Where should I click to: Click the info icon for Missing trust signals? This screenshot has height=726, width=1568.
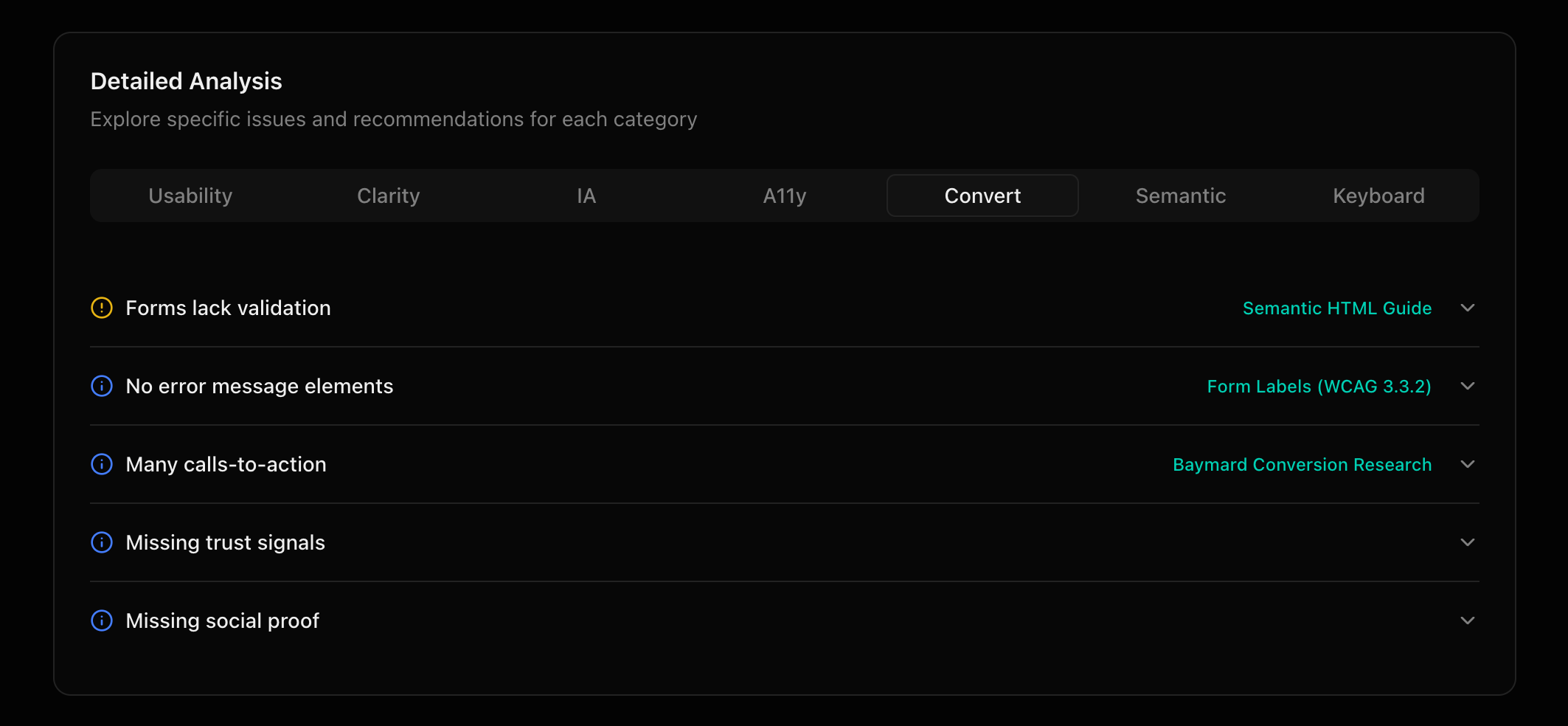point(102,542)
